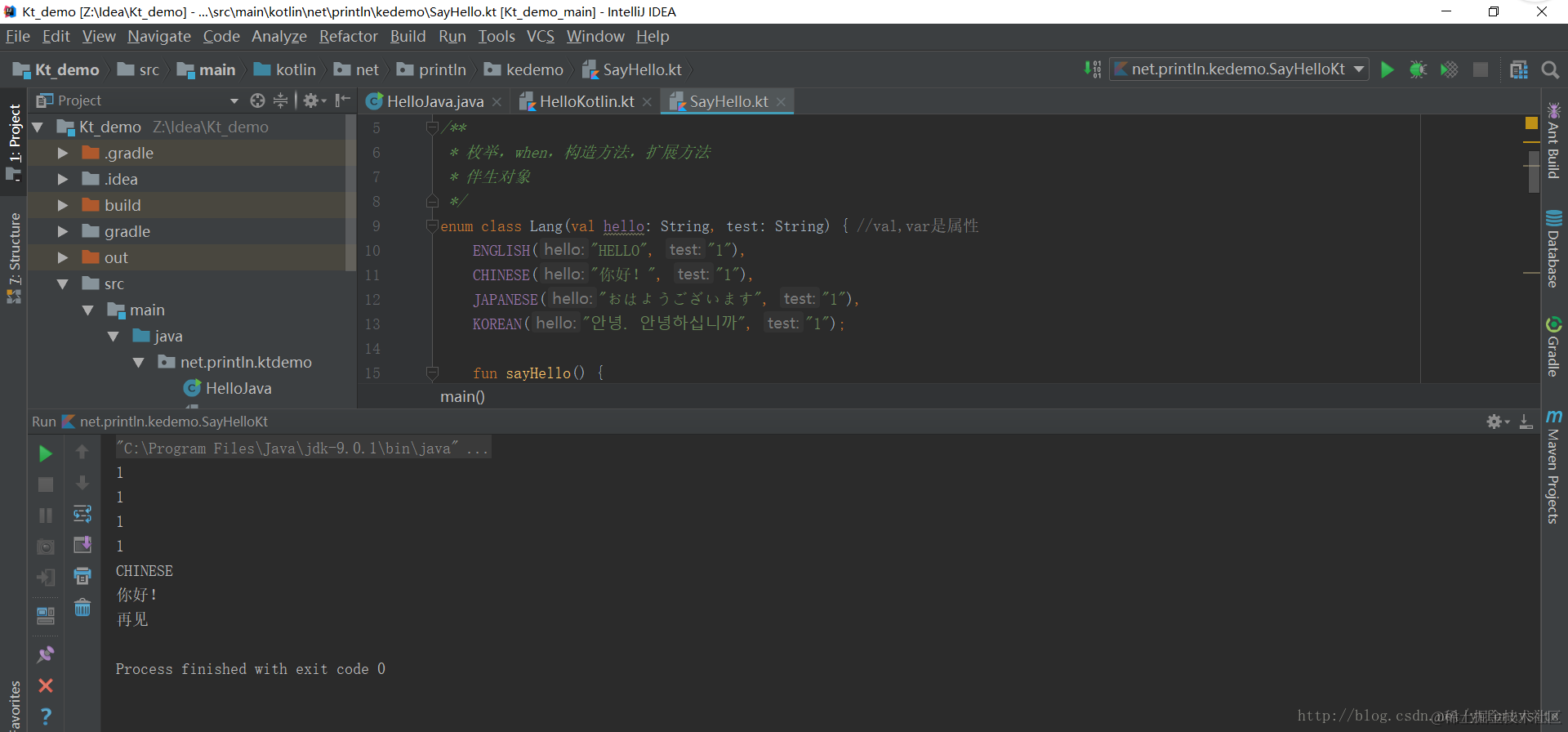Open the Refactor menu
1568x732 pixels.
point(348,37)
